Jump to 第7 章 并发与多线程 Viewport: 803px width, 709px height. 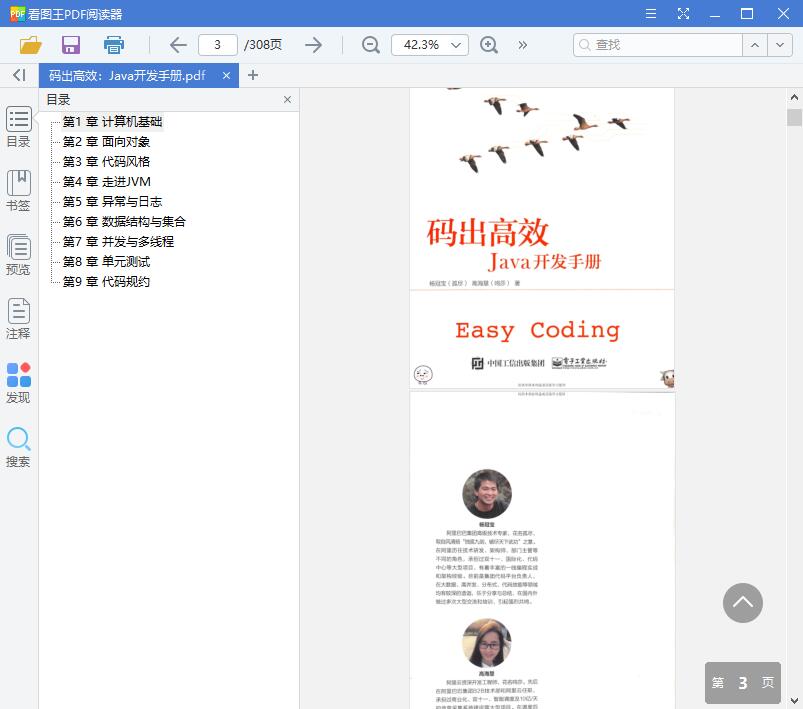pos(118,242)
